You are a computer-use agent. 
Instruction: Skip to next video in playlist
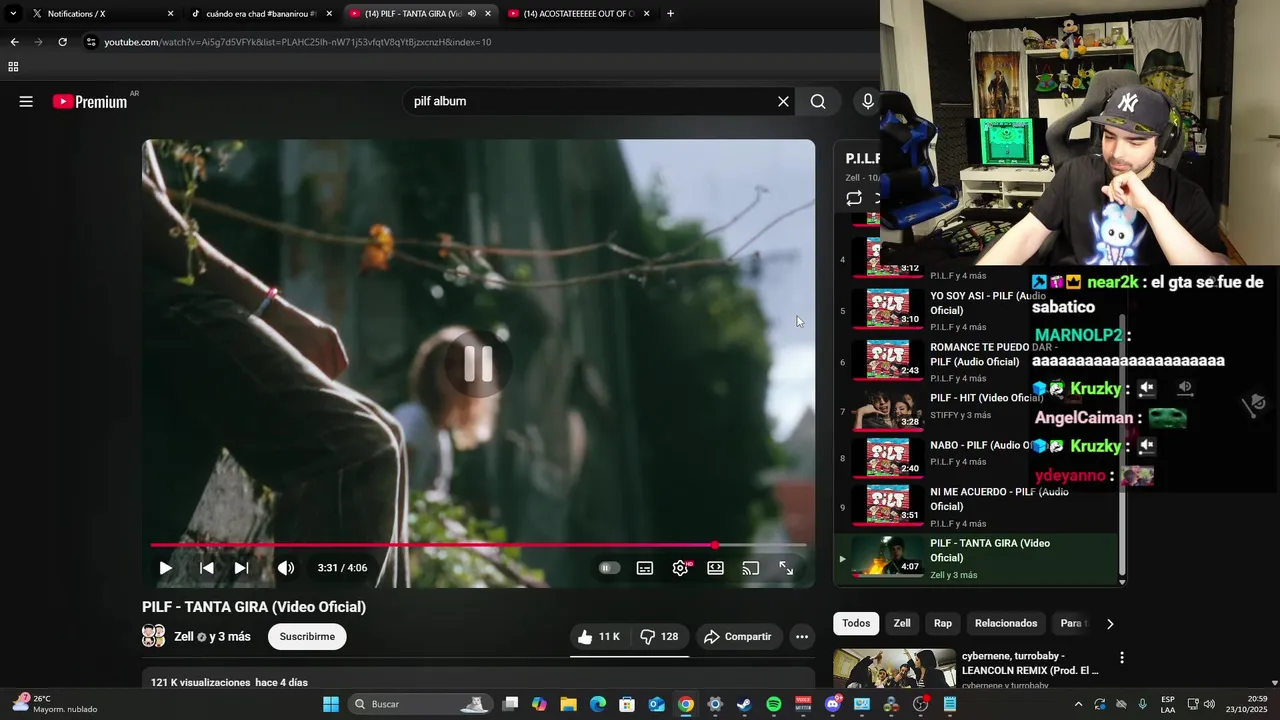point(241,568)
